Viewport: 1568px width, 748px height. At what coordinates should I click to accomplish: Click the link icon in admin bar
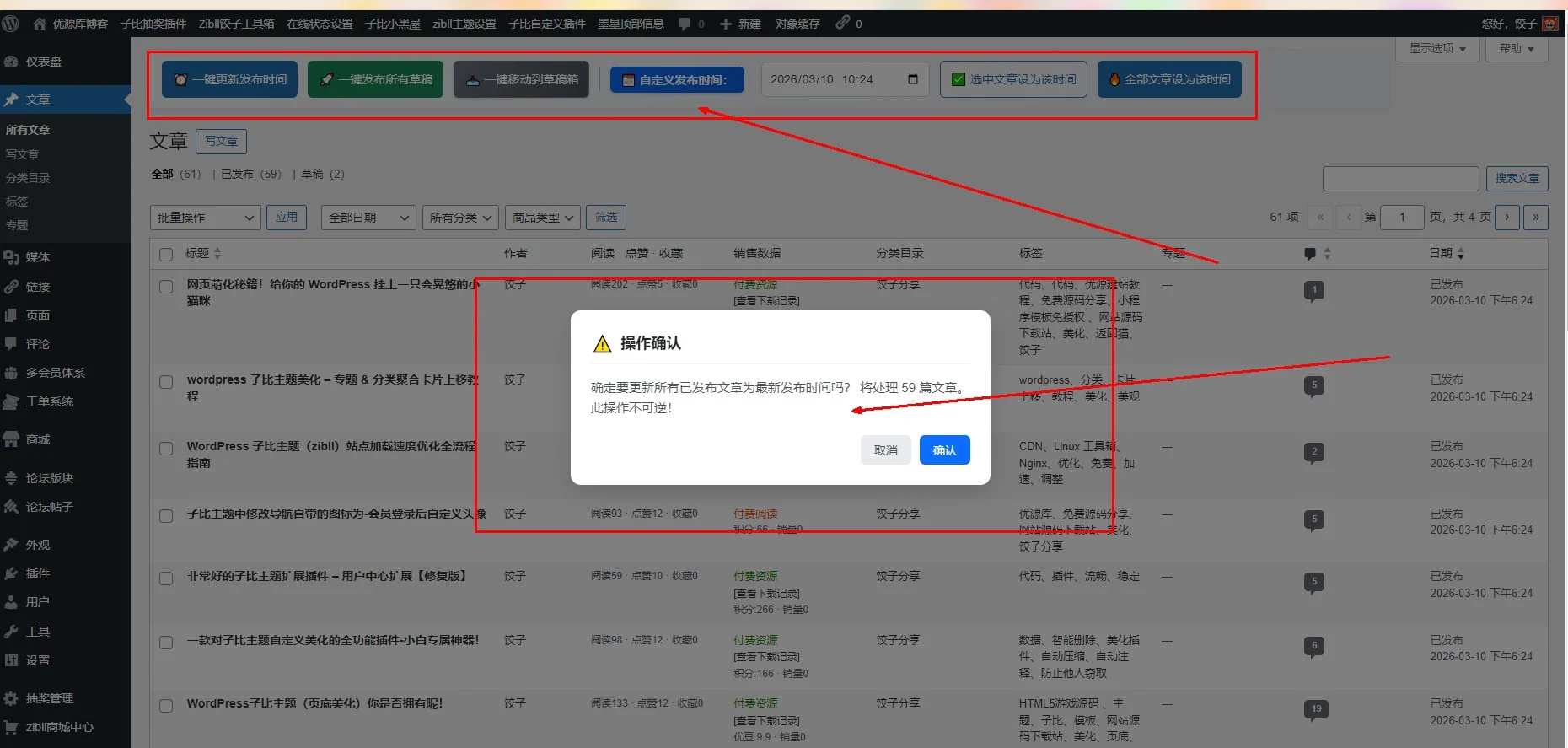tap(842, 23)
